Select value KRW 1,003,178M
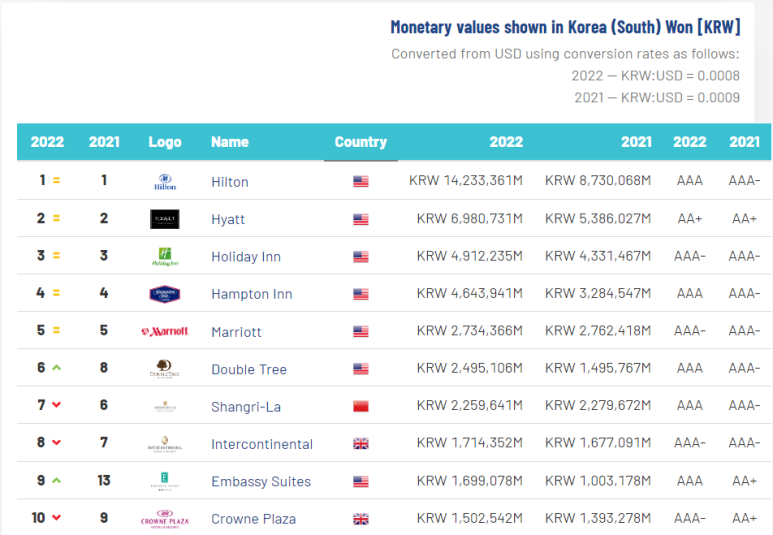The width and height of the screenshot is (773, 535). pyautogui.click(x=598, y=480)
